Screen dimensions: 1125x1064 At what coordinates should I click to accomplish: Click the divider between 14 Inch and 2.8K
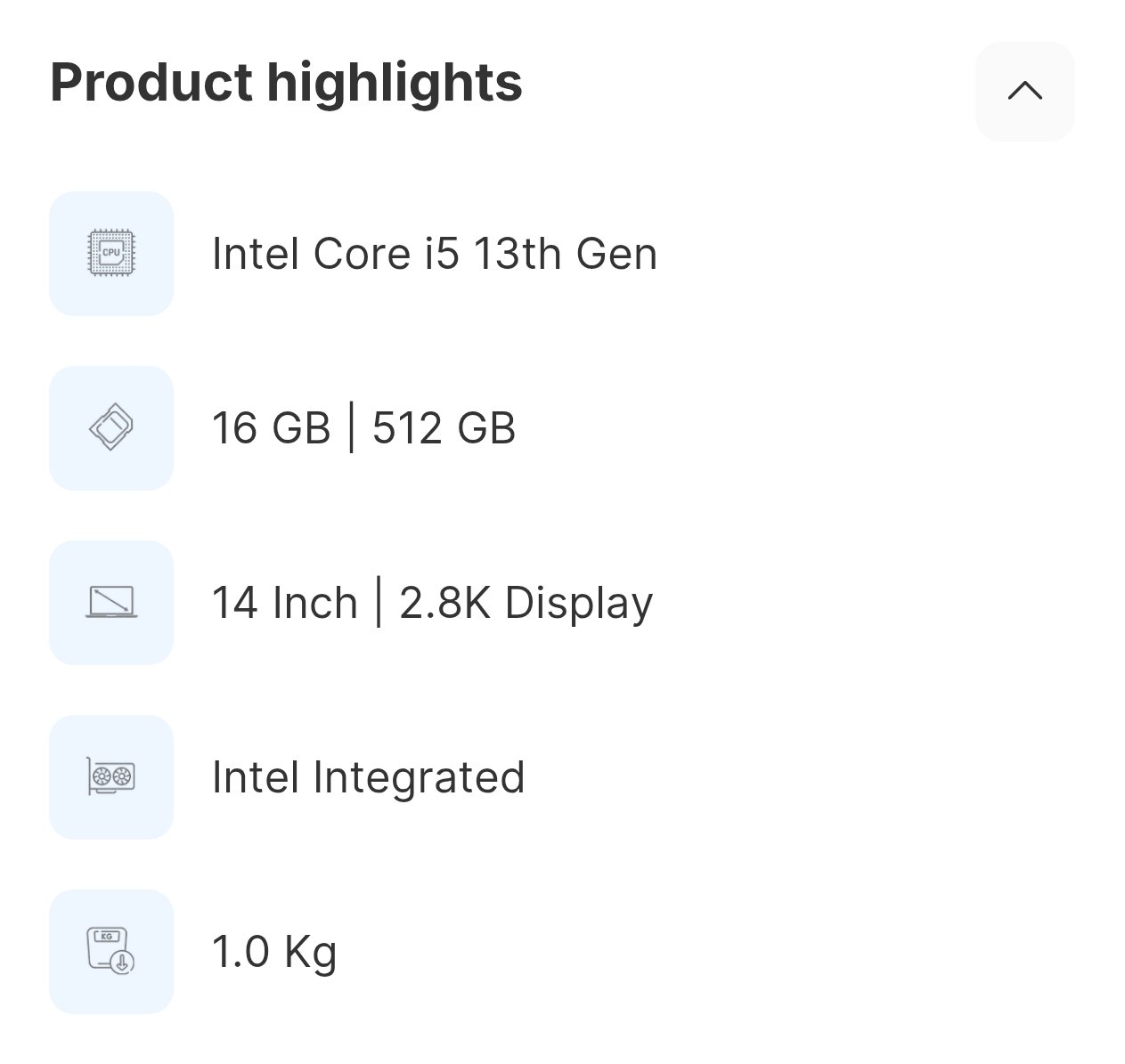tap(379, 603)
